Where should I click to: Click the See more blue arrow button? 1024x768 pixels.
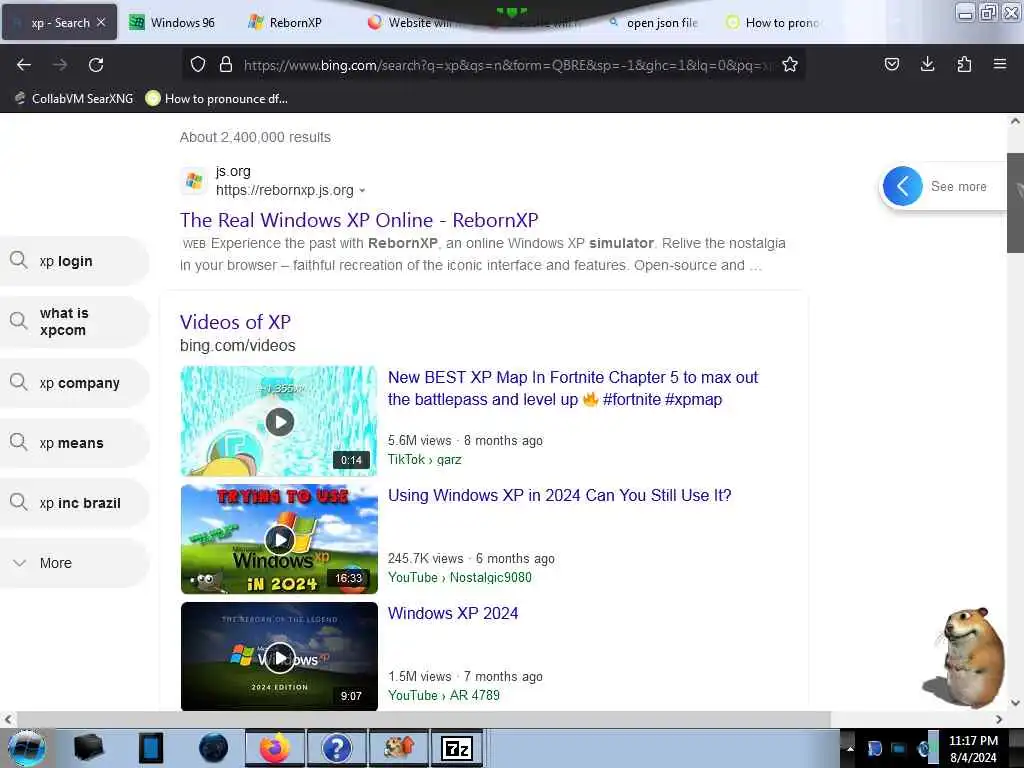pyautogui.click(x=903, y=186)
